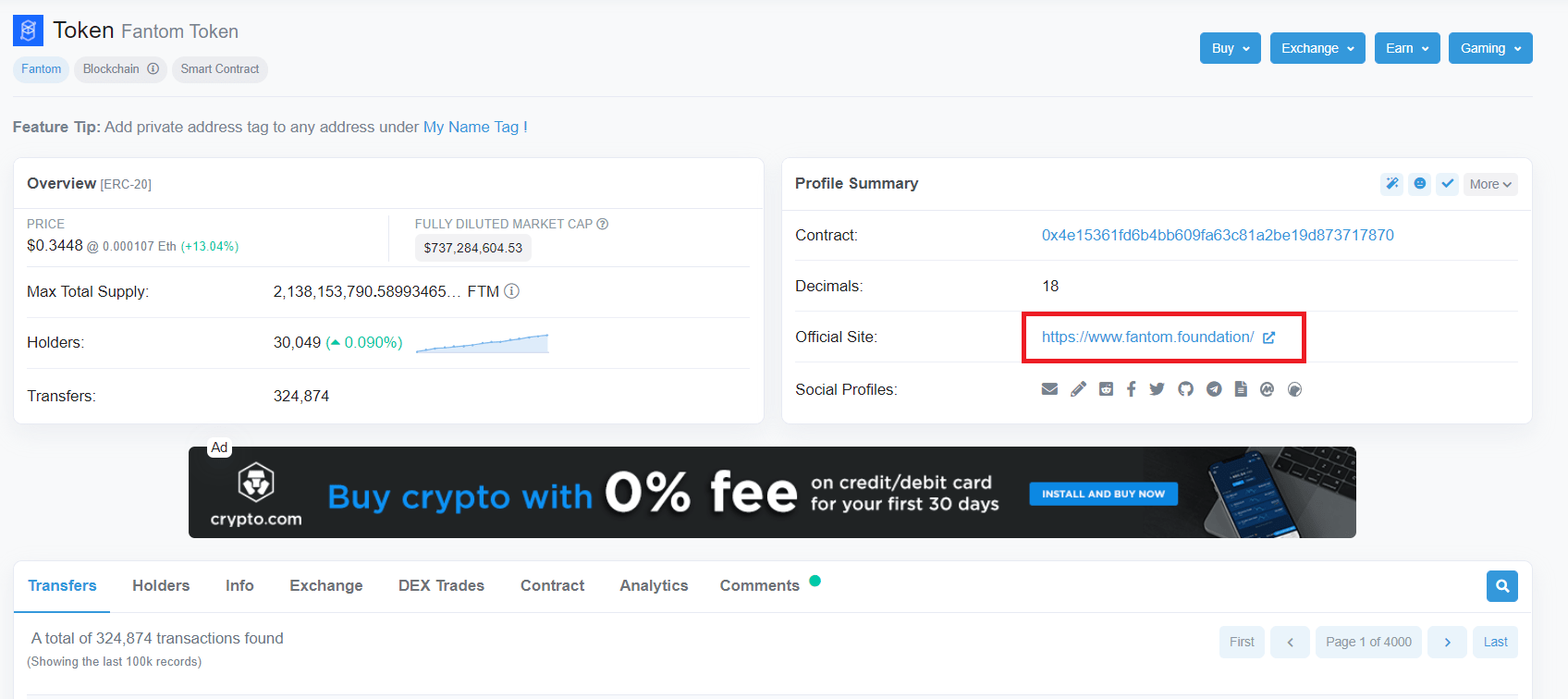Viewport: 1568px width, 699px height.
Task: Click the blue check mark icon
Action: (x=1448, y=184)
